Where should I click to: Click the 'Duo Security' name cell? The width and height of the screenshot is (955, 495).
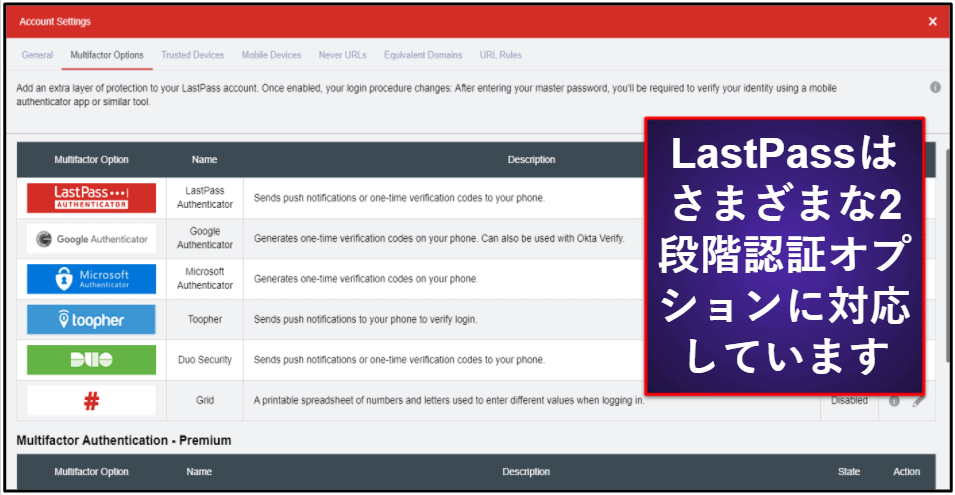[x=205, y=360]
